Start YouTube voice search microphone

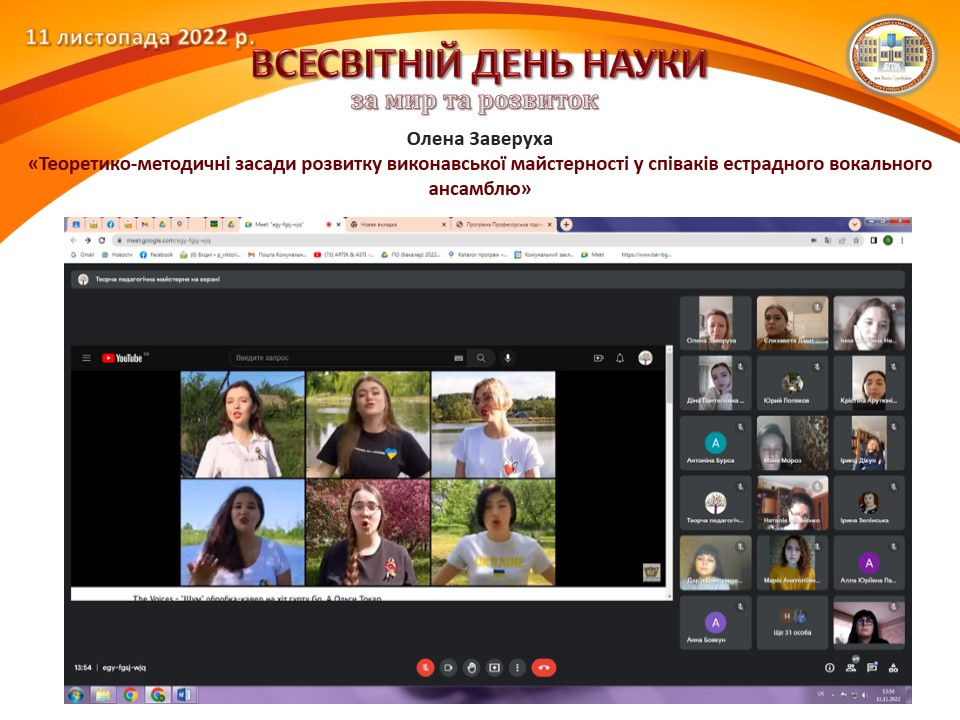(x=508, y=358)
